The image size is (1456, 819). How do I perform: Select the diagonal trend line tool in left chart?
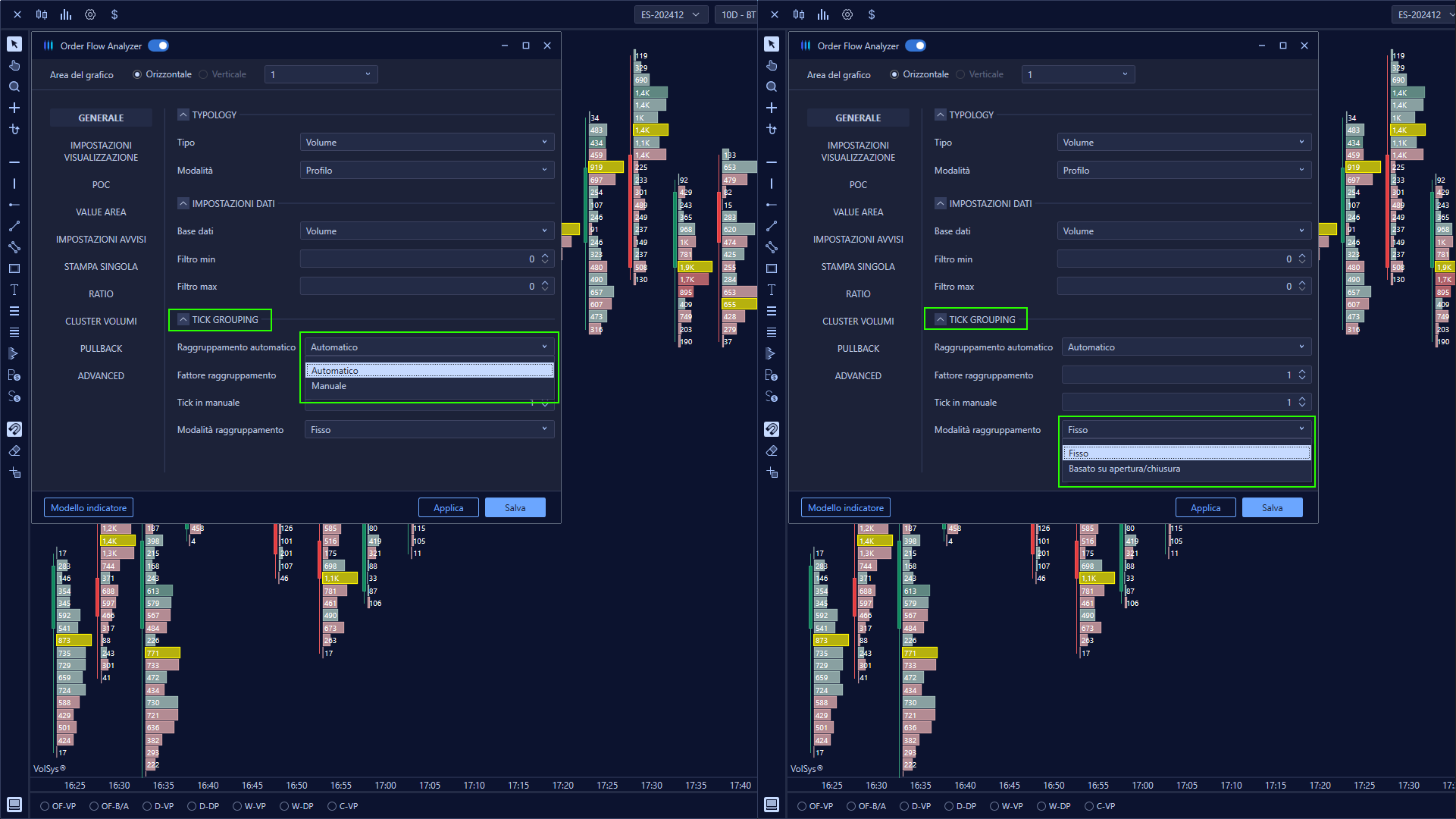(x=14, y=226)
